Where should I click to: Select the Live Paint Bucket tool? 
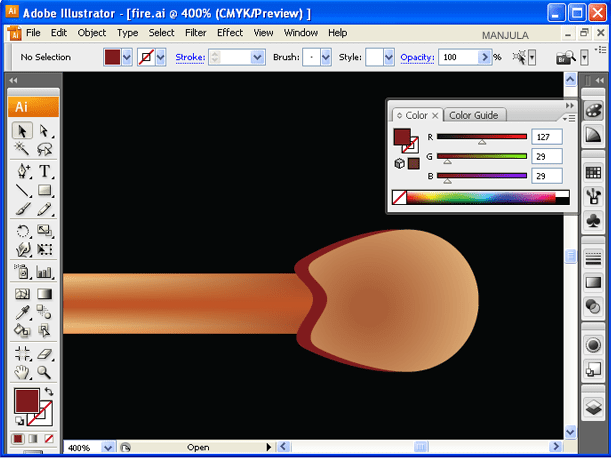[x=22, y=331]
